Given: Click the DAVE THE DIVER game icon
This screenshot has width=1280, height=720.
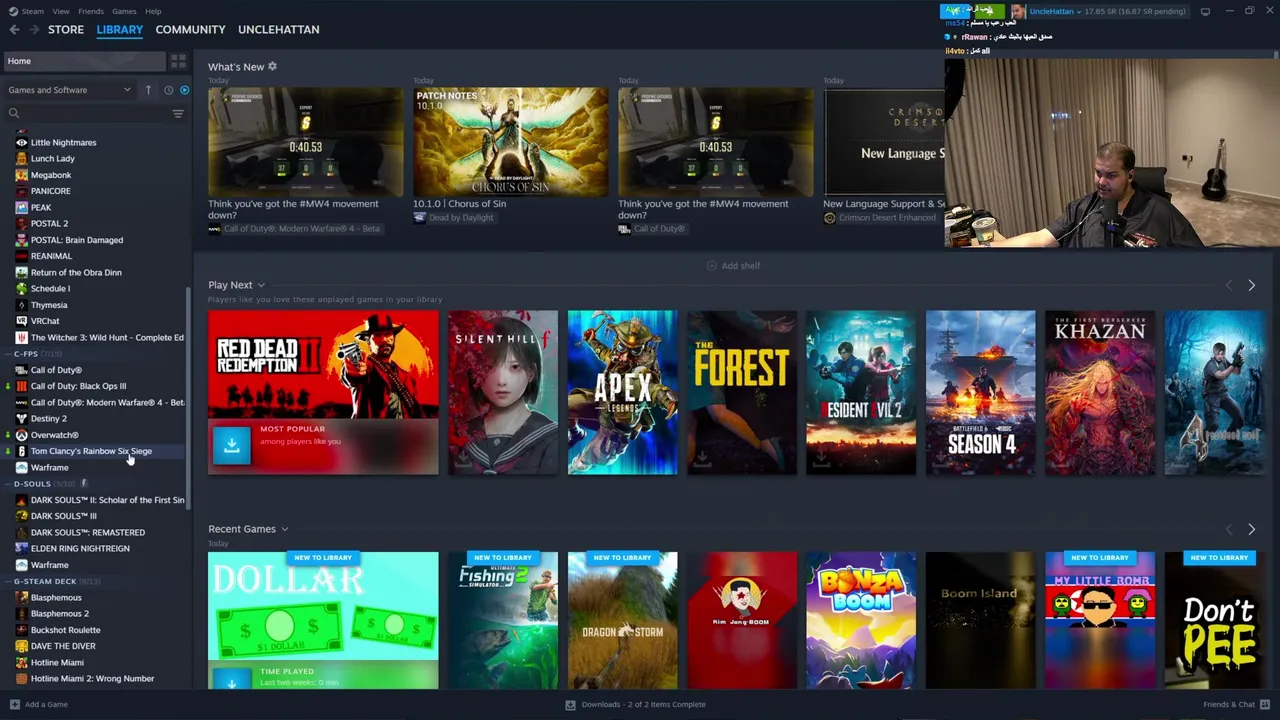Looking at the screenshot, I should point(21,646).
